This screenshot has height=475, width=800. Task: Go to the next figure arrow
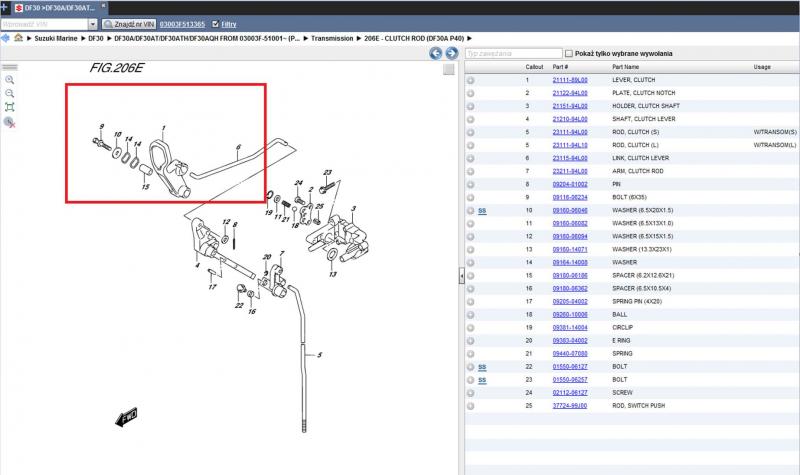tap(450, 53)
